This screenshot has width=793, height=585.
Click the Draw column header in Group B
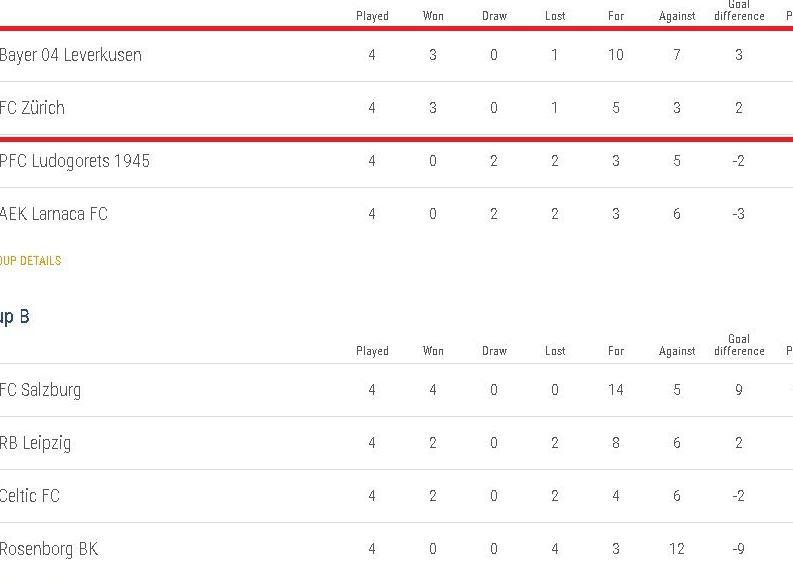pos(494,351)
